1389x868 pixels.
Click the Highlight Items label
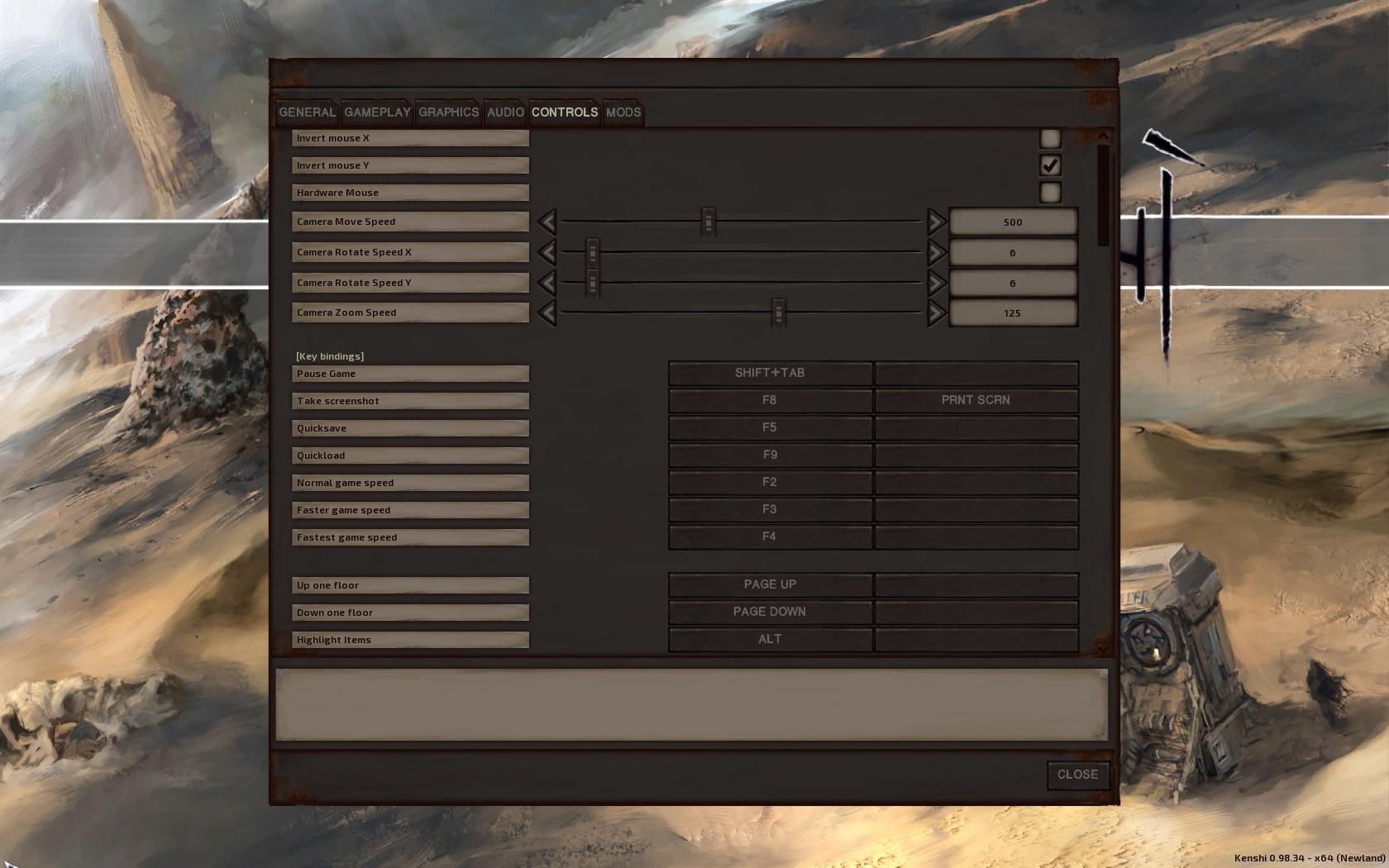click(410, 640)
